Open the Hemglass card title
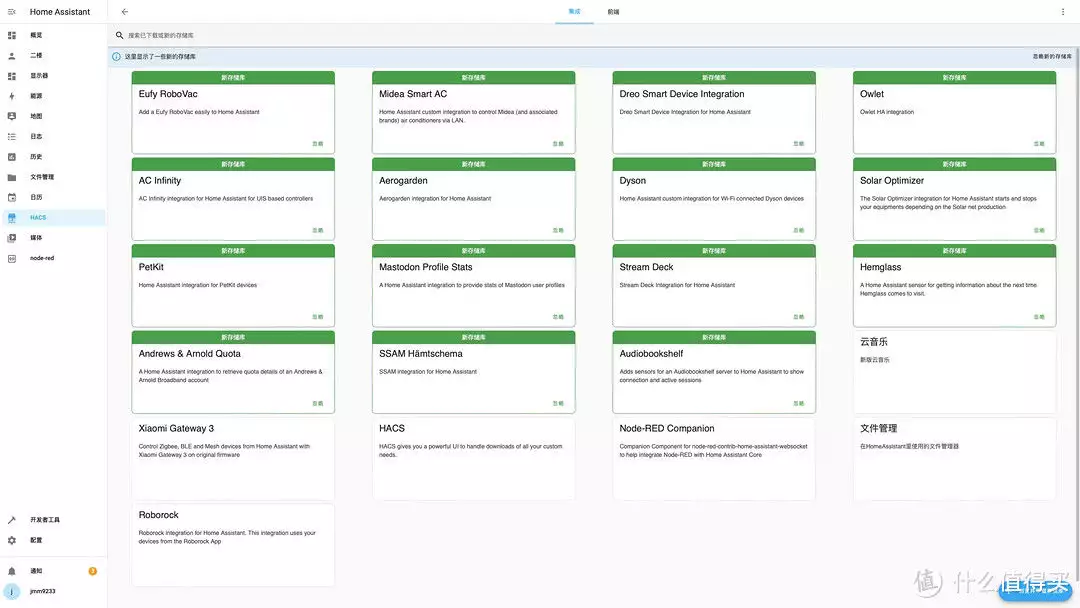The image size is (1080, 608). point(880,267)
